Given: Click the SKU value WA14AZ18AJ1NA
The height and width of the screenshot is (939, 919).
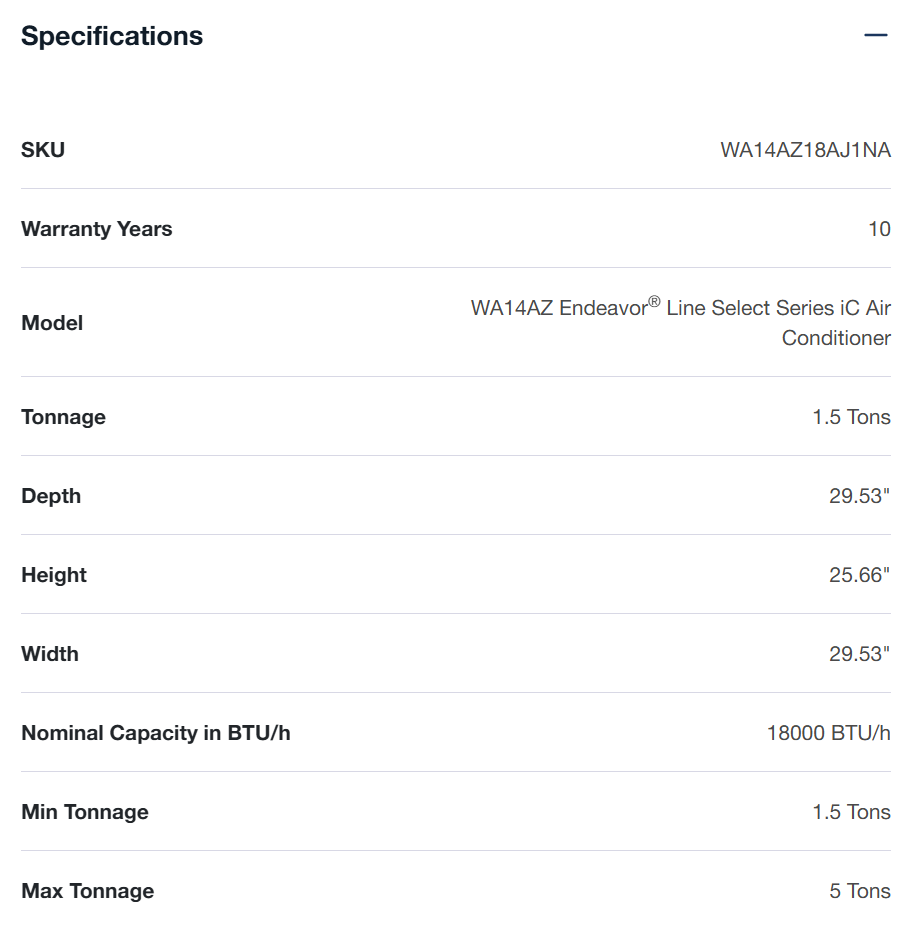Looking at the screenshot, I should point(805,150).
